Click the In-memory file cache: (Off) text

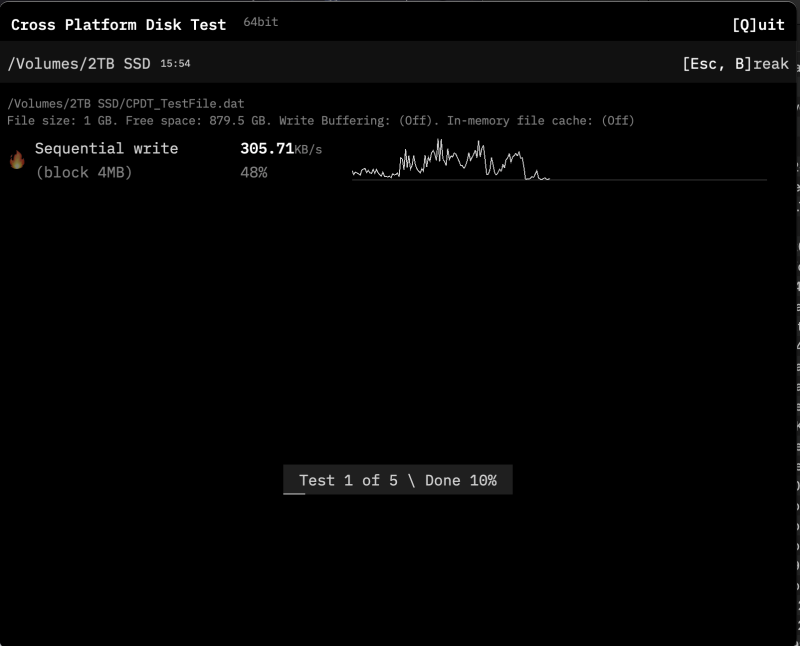(540, 121)
